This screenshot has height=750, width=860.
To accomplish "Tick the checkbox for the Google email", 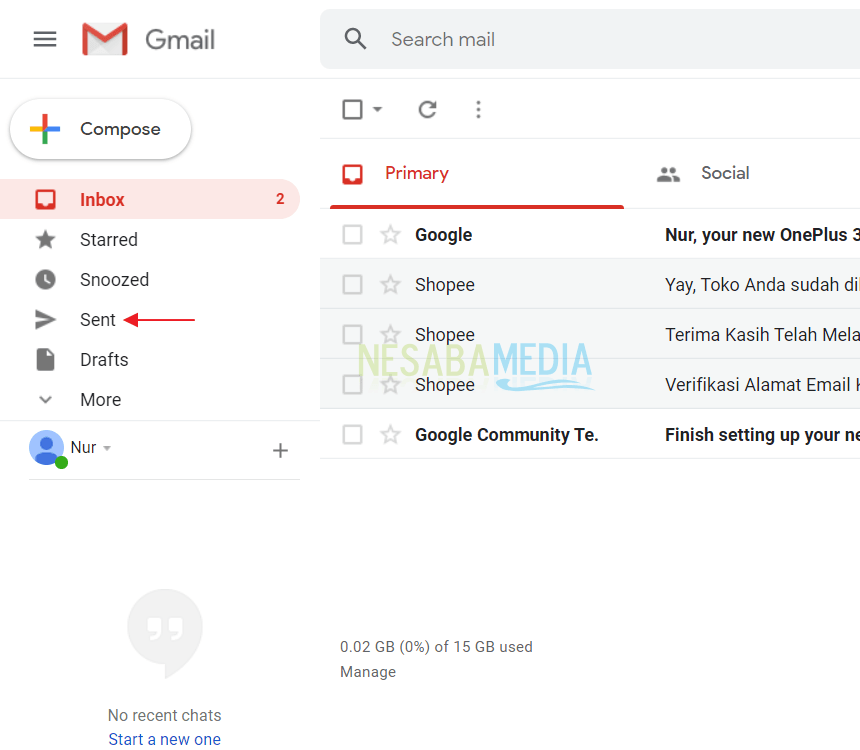I will click(x=352, y=235).
